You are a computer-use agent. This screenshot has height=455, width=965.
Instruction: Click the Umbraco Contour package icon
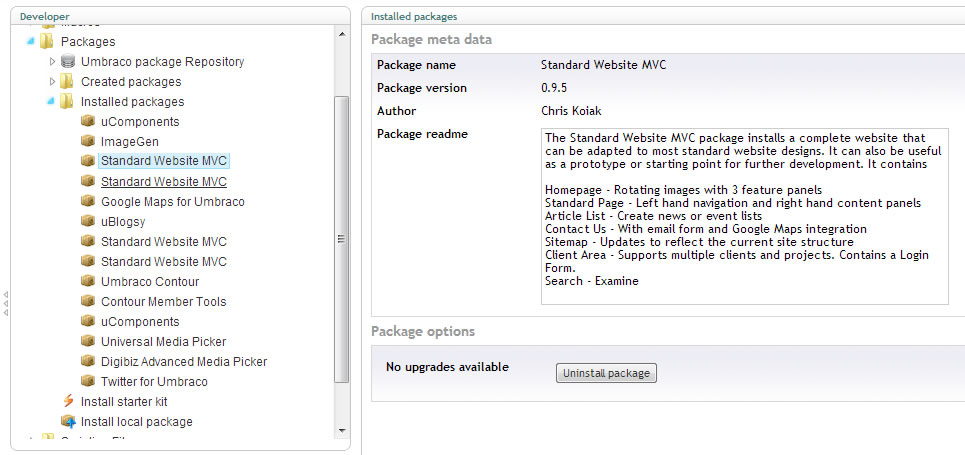pyautogui.click(x=88, y=282)
